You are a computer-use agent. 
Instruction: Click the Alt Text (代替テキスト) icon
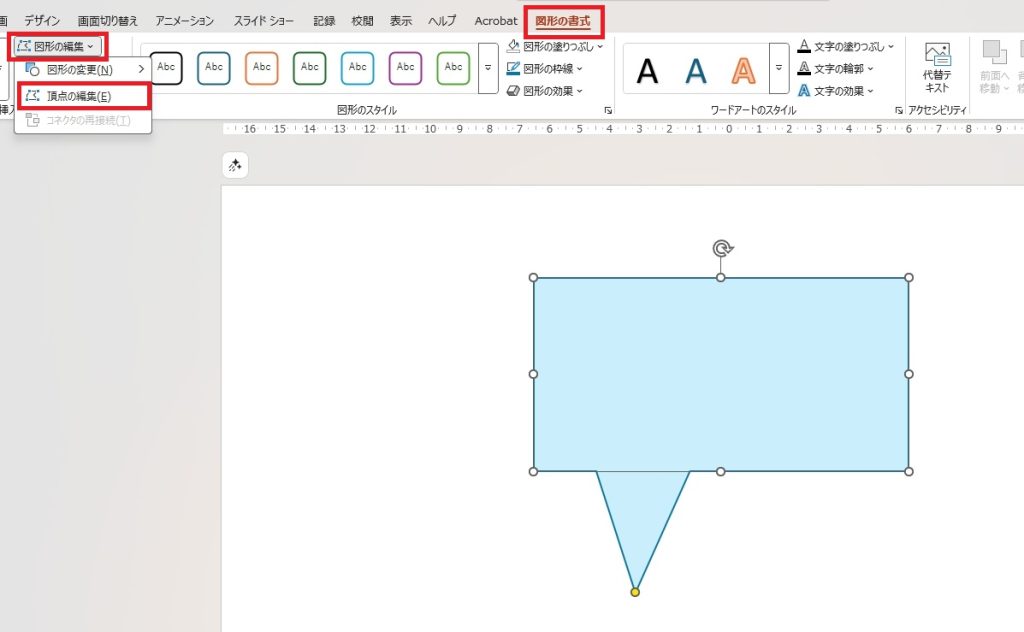tap(937, 58)
